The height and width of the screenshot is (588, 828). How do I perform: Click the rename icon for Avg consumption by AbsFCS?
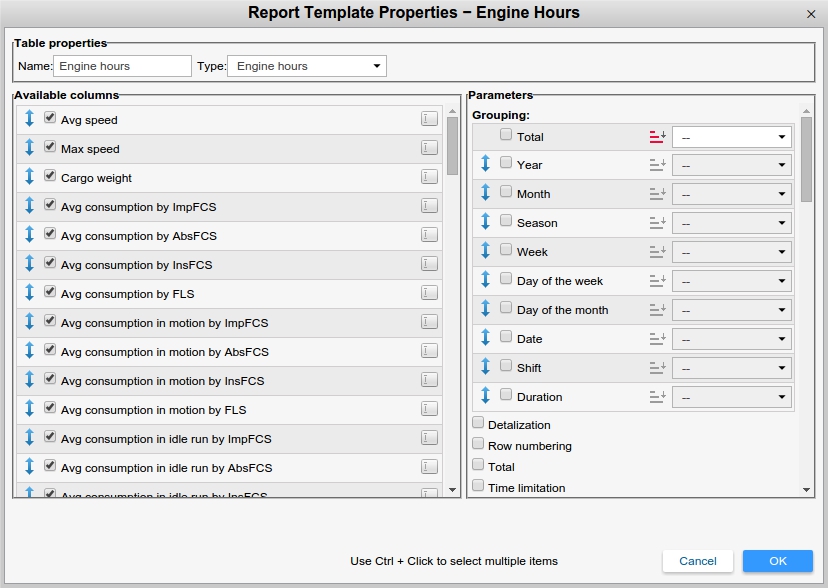tap(429, 235)
